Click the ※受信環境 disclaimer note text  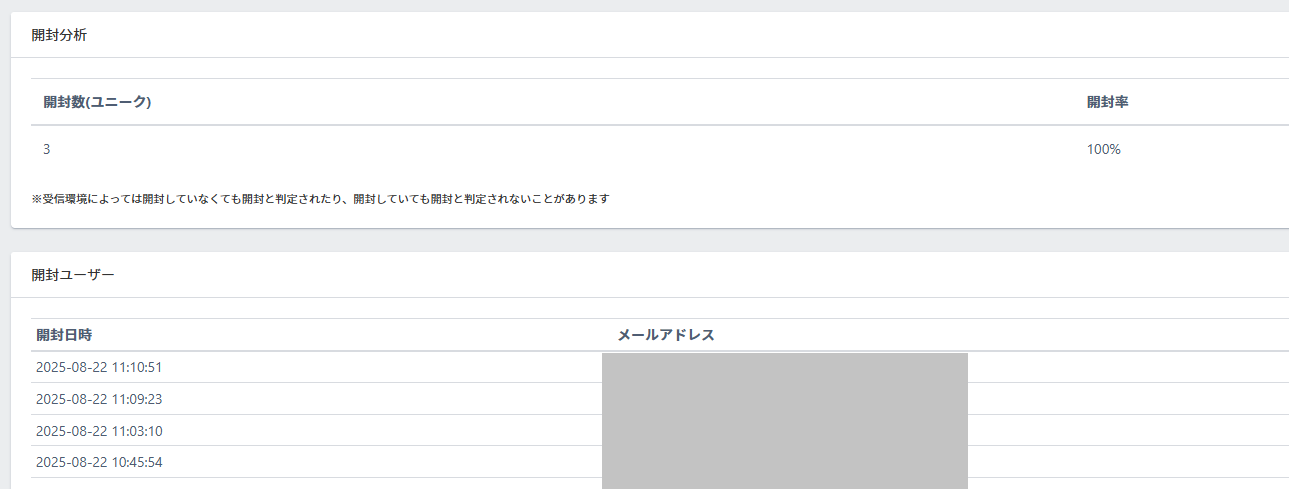click(x=320, y=199)
